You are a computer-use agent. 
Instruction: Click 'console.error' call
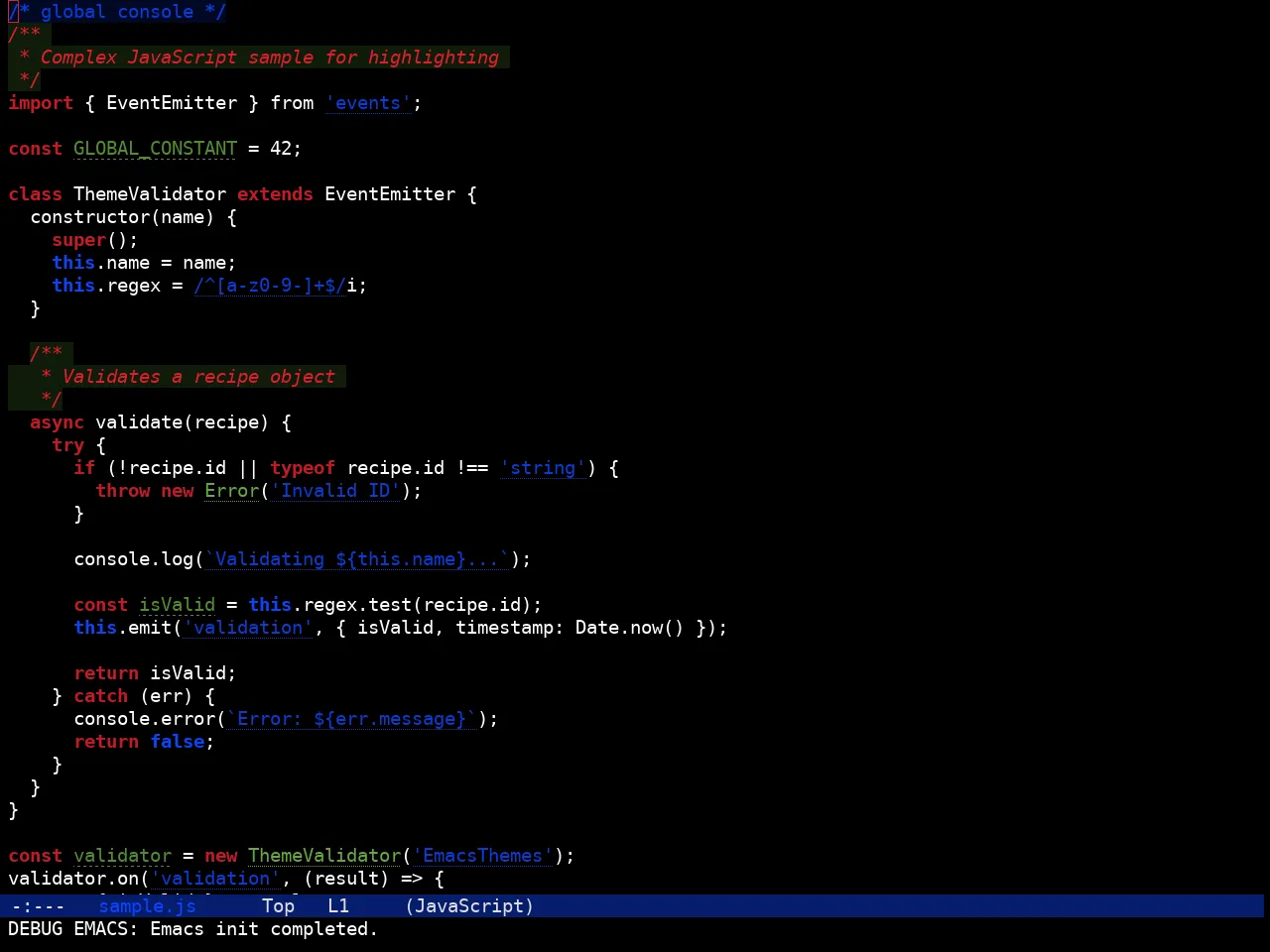coord(144,719)
